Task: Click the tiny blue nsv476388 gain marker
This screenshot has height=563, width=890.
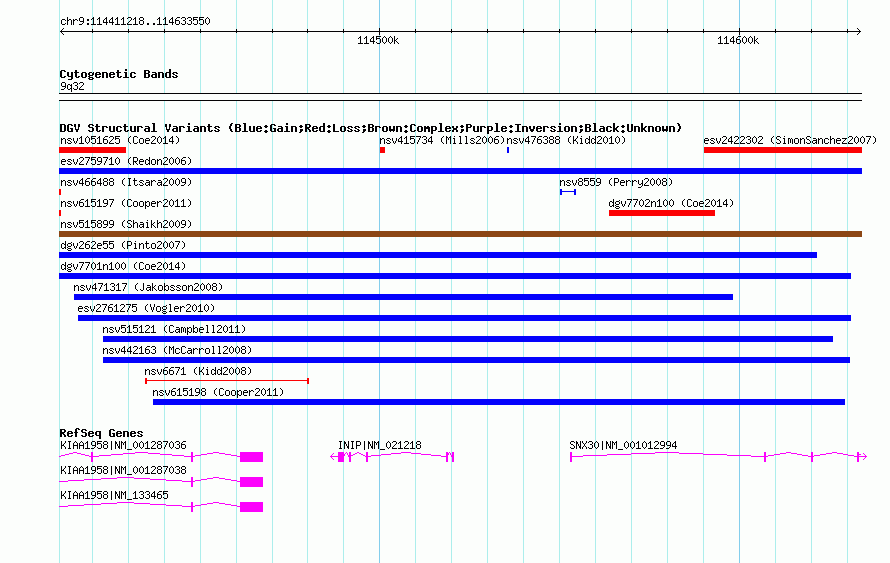Action: (508, 150)
